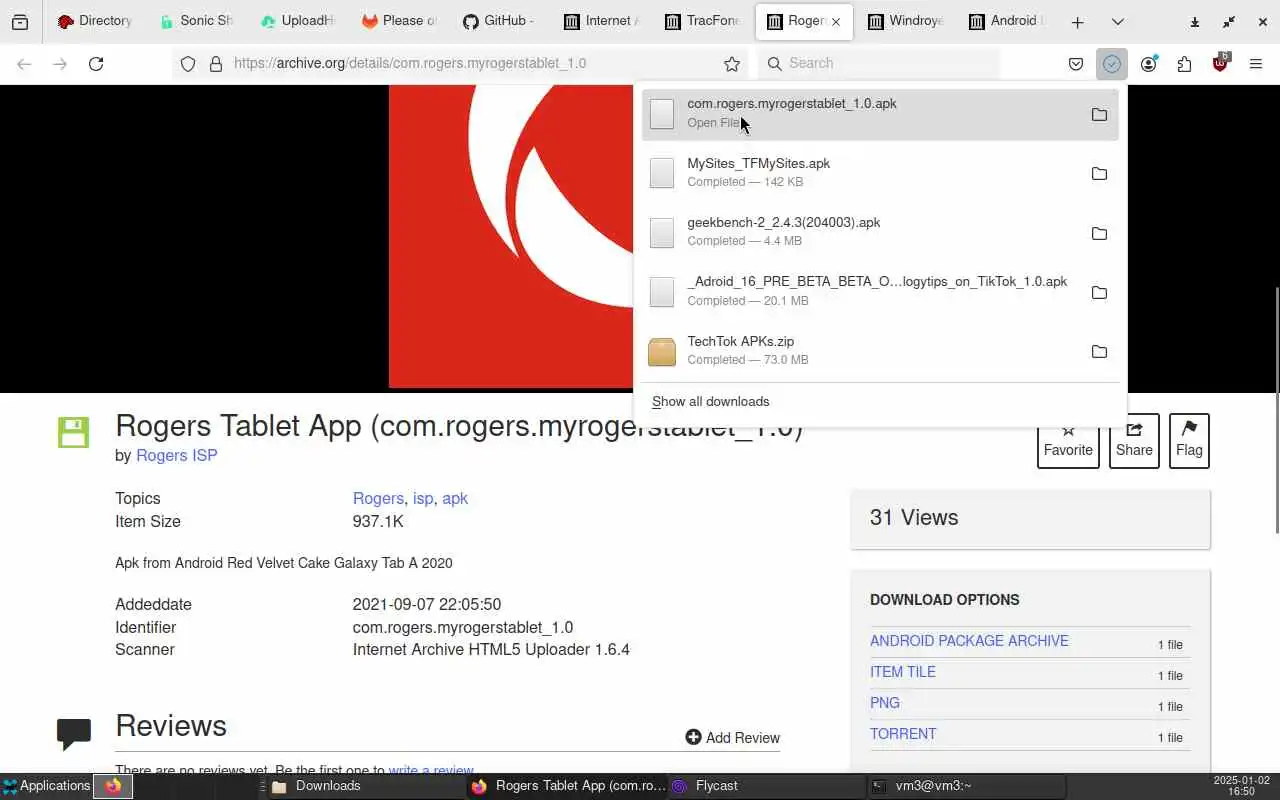This screenshot has width=1280, height=800.
Task: Open the geekbench-2_2.4.3(204003).apk download entry
Action: click(880, 232)
